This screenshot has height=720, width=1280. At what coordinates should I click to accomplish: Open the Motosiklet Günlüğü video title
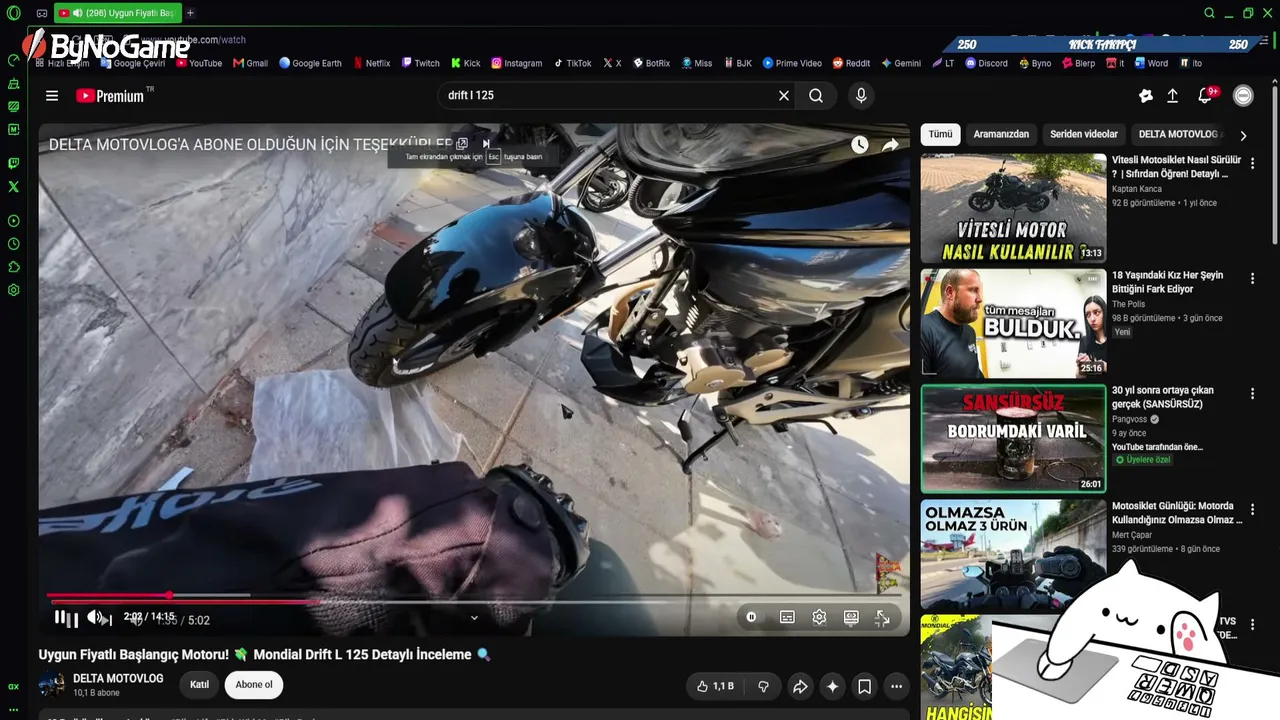coord(1177,513)
